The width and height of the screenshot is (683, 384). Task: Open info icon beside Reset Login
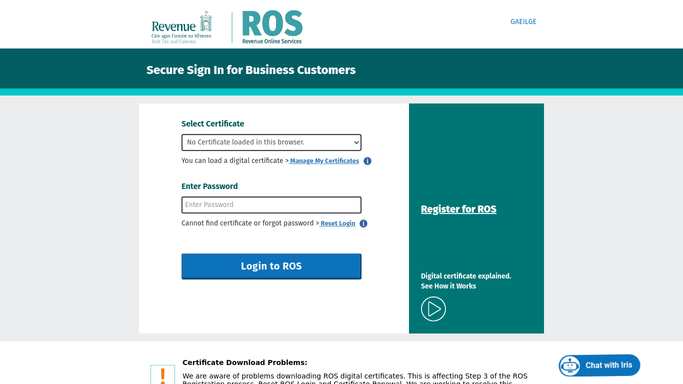[364, 223]
